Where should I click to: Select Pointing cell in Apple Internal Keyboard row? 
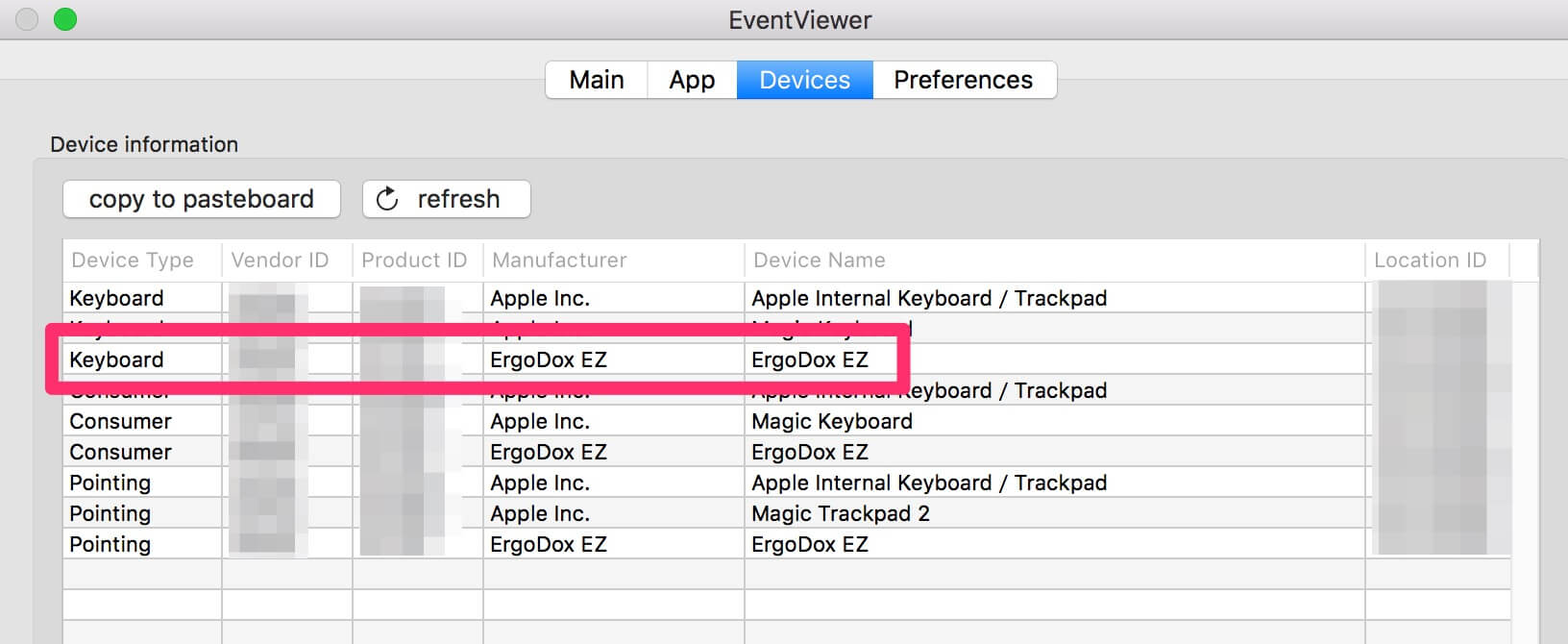110,483
